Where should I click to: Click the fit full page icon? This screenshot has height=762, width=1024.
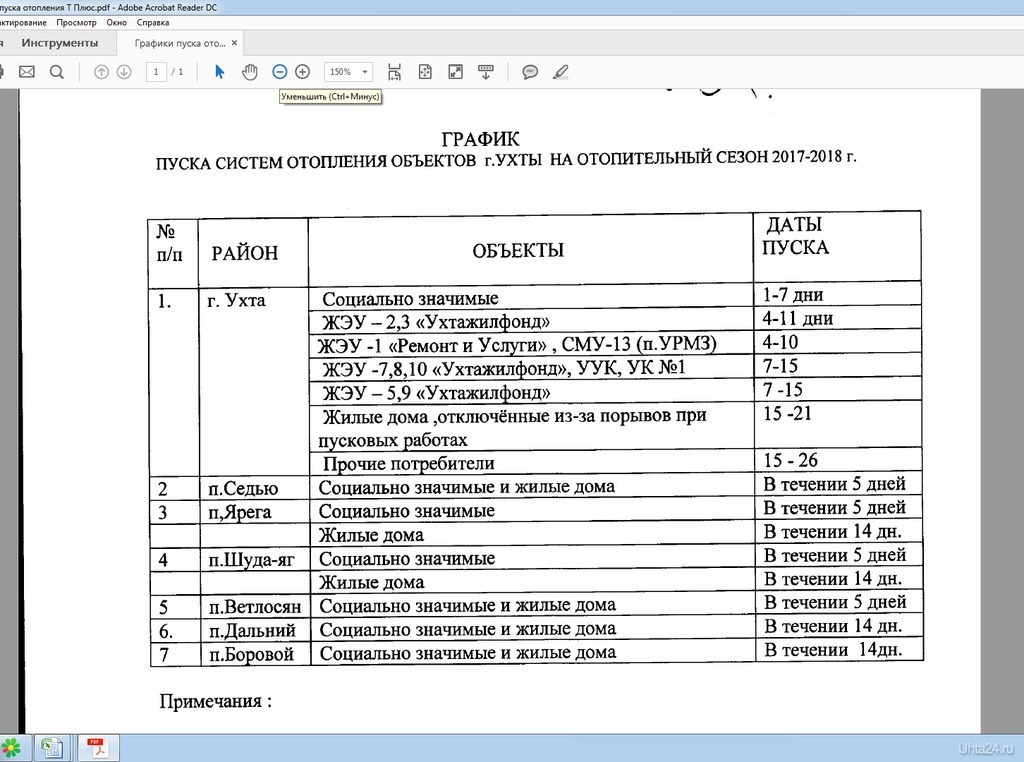425,72
